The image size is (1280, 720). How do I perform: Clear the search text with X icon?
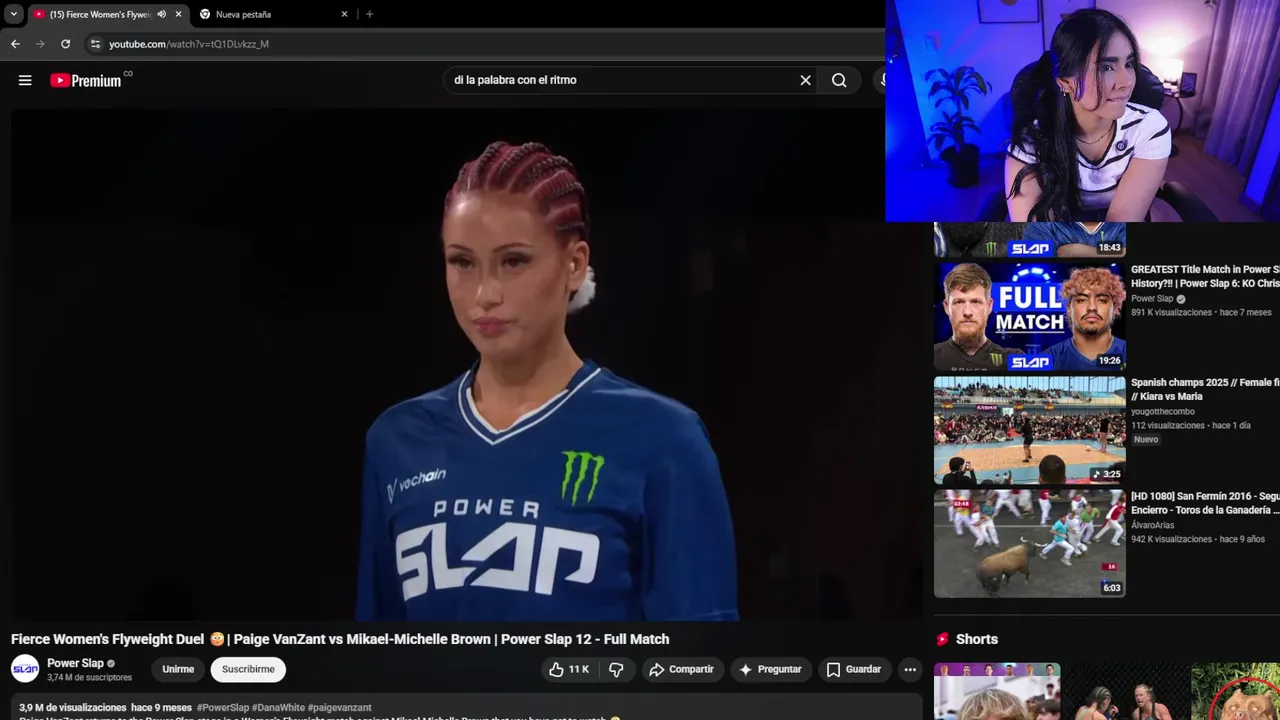pyautogui.click(x=805, y=80)
